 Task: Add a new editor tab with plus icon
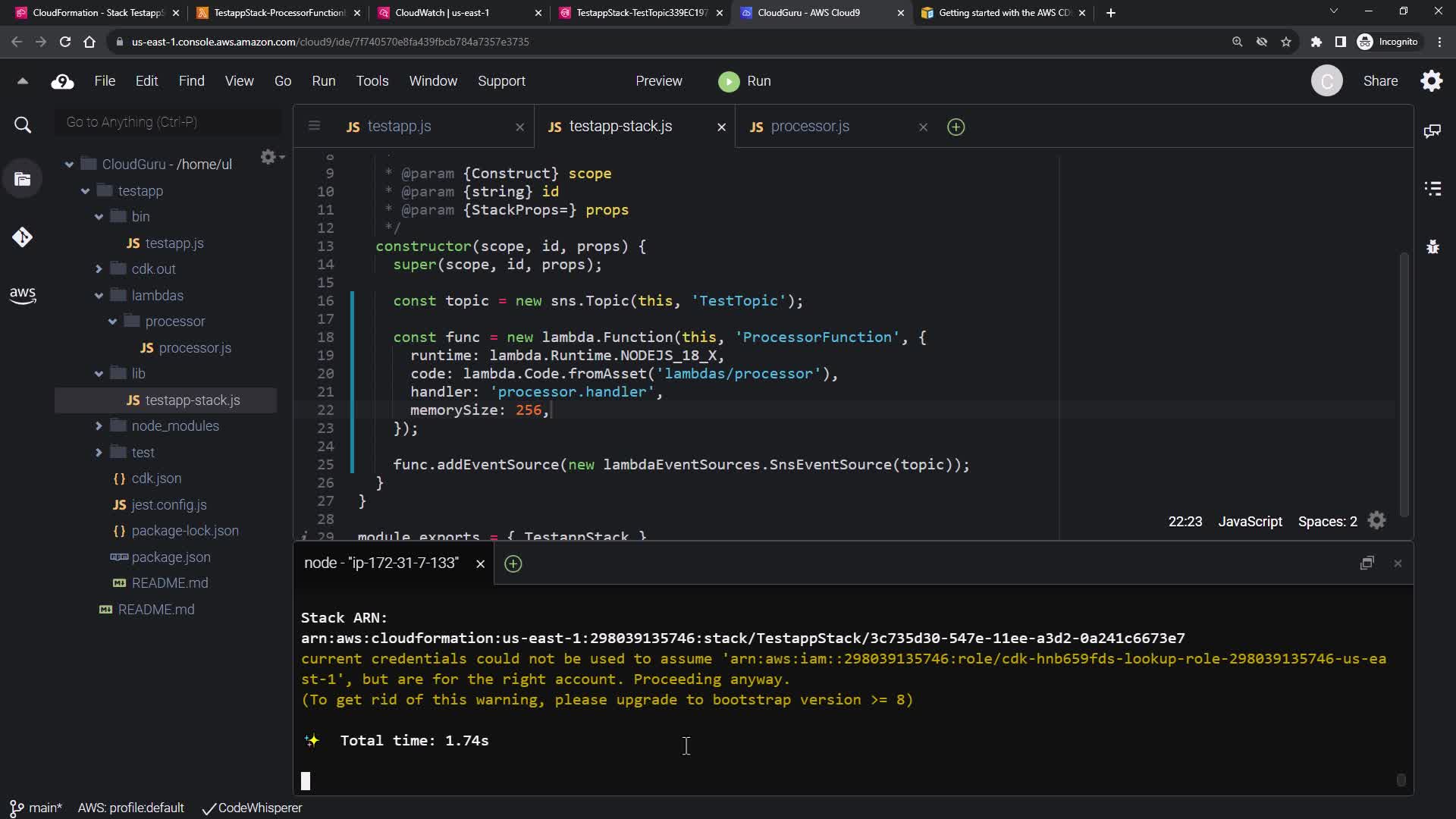(x=955, y=127)
